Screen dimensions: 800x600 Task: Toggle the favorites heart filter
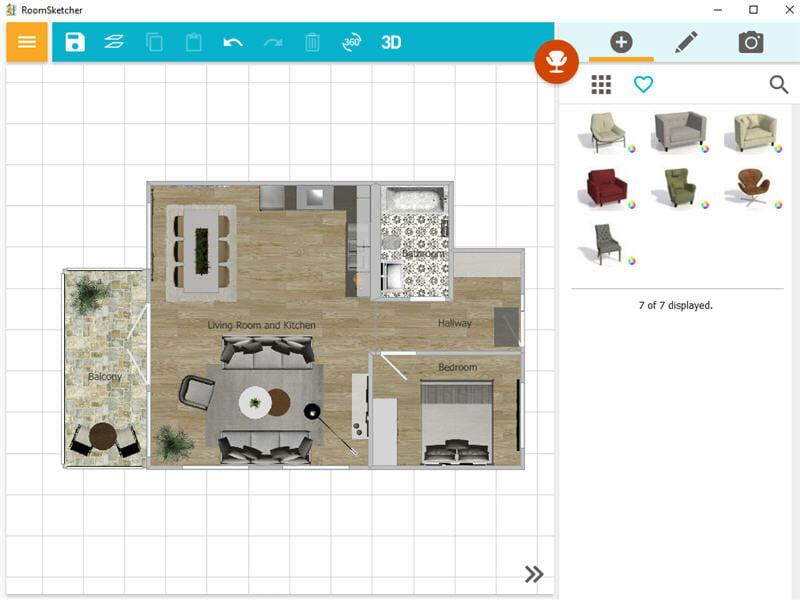643,85
